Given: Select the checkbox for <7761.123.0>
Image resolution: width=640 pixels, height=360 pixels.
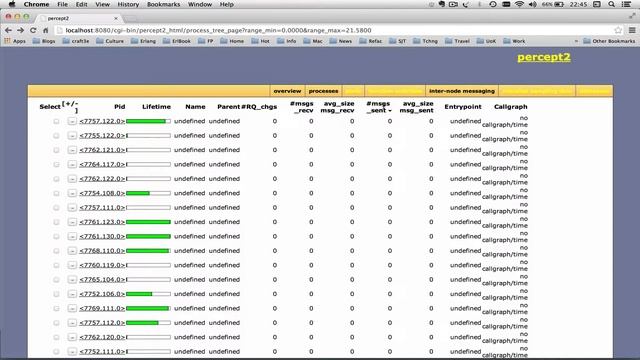Looking at the screenshot, I should [56, 222].
